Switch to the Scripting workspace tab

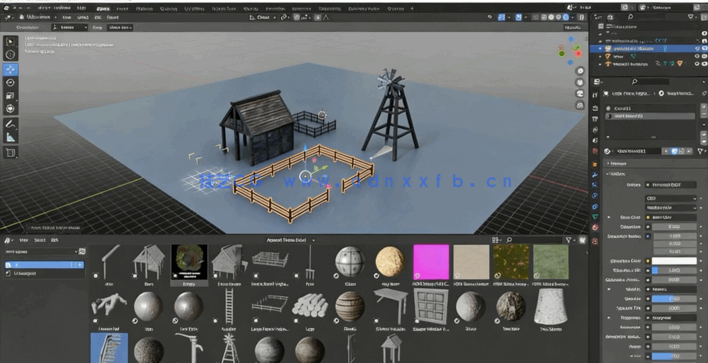[x=396, y=9]
